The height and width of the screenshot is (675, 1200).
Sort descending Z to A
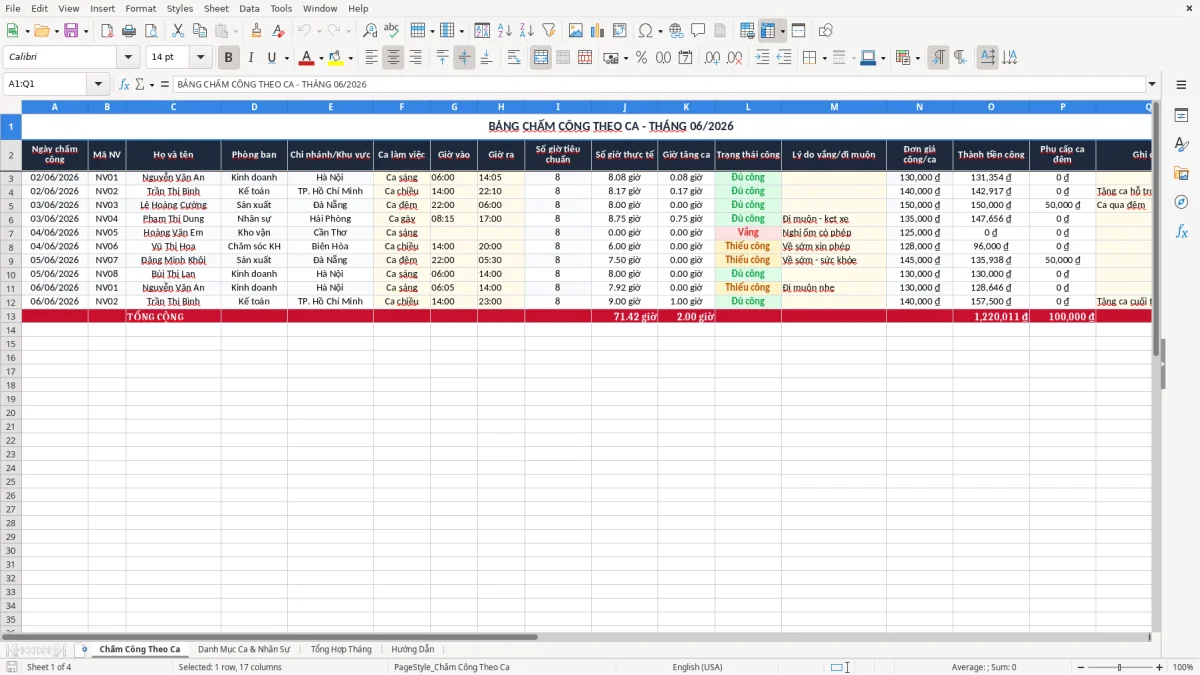(x=526, y=31)
